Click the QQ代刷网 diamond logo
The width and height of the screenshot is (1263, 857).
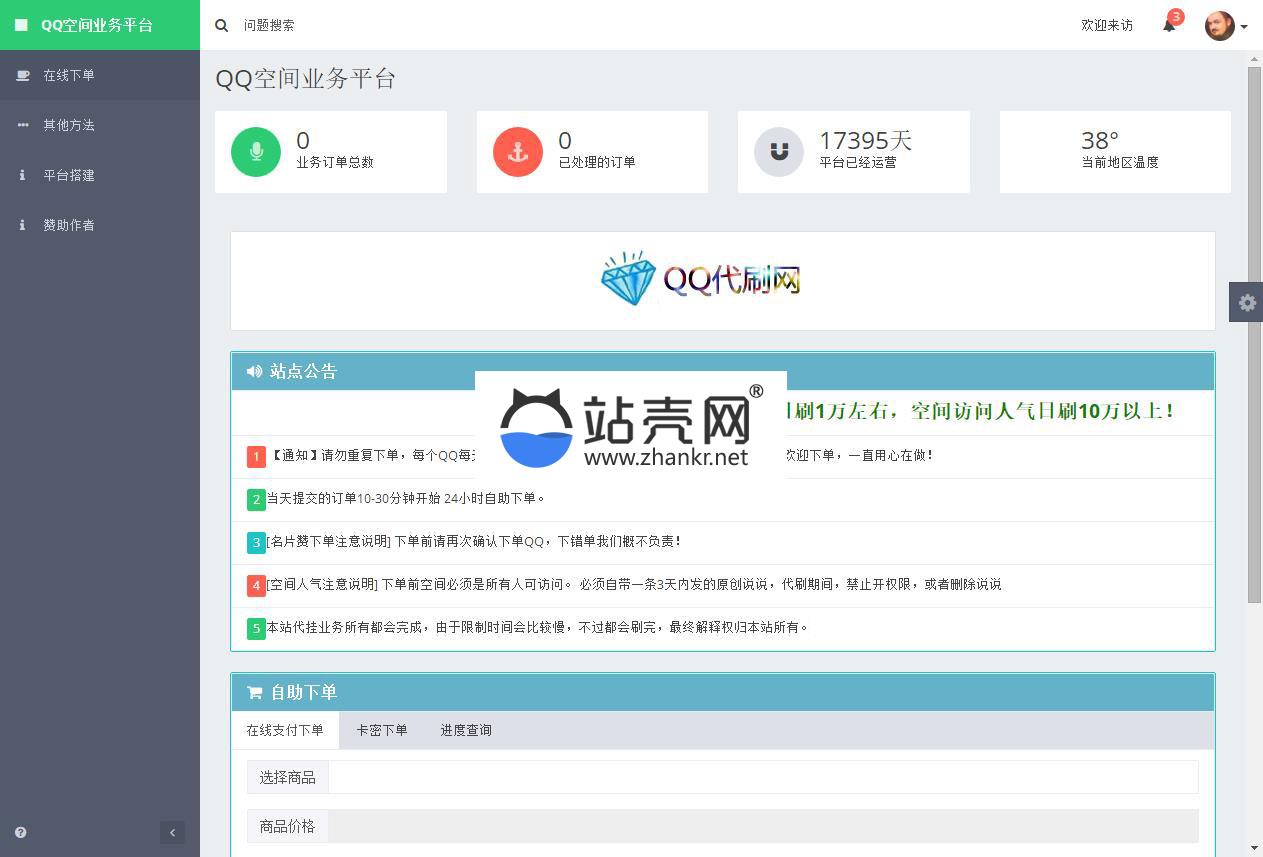tap(700, 279)
